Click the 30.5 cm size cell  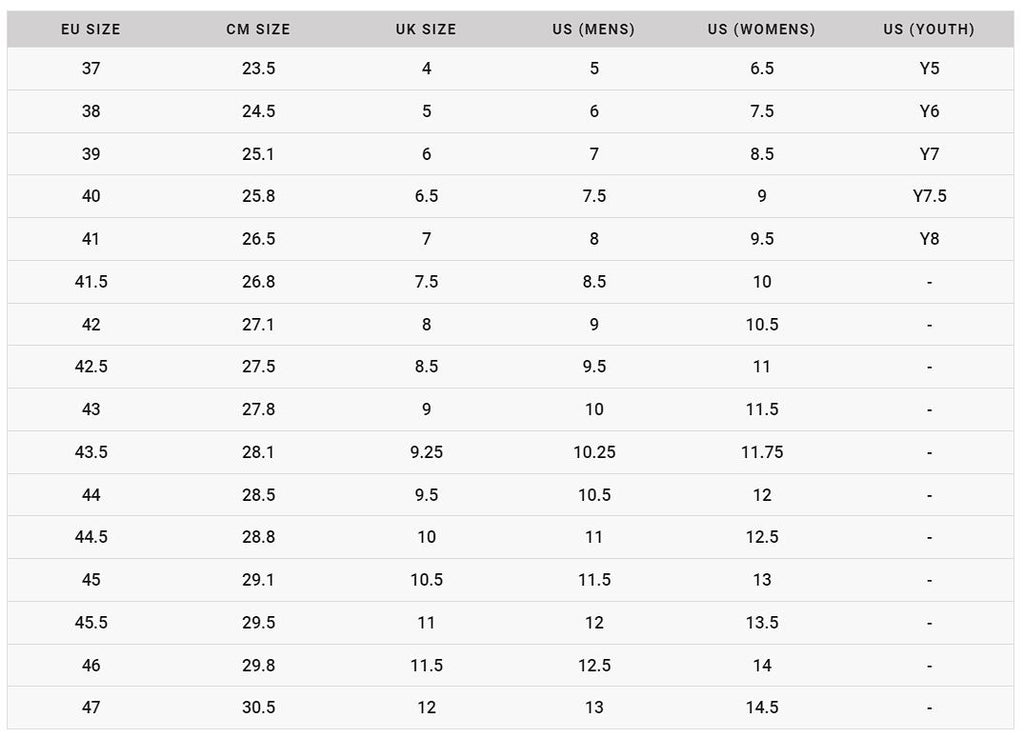pyautogui.click(x=259, y=707)
